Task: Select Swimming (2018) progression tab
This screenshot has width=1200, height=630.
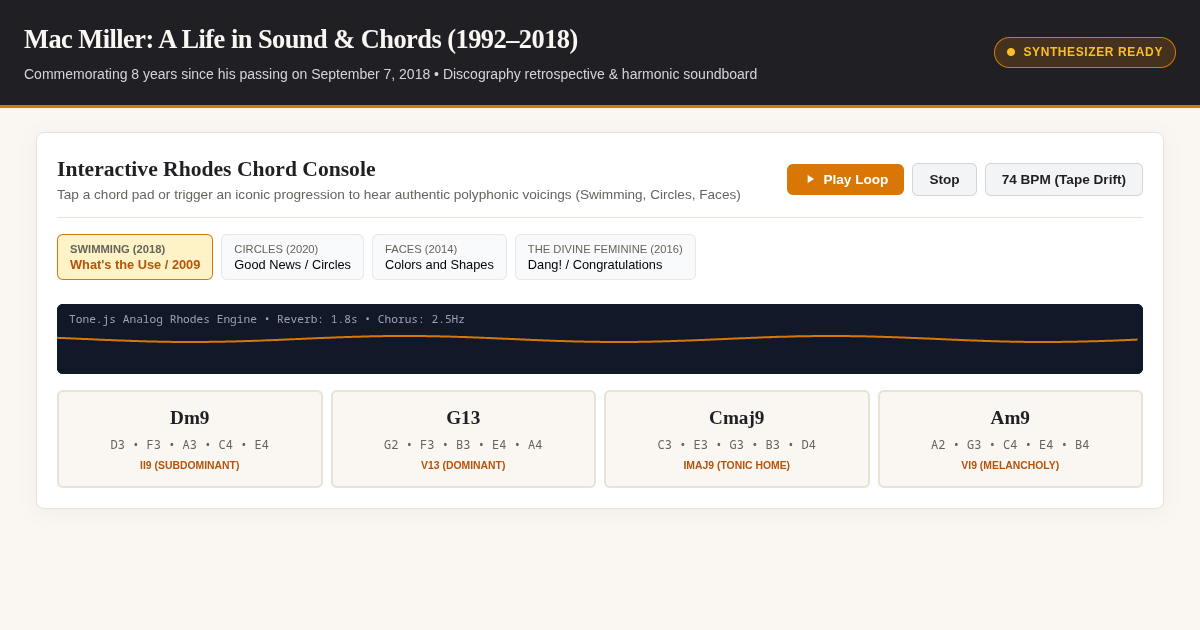Action: point(135,257)
